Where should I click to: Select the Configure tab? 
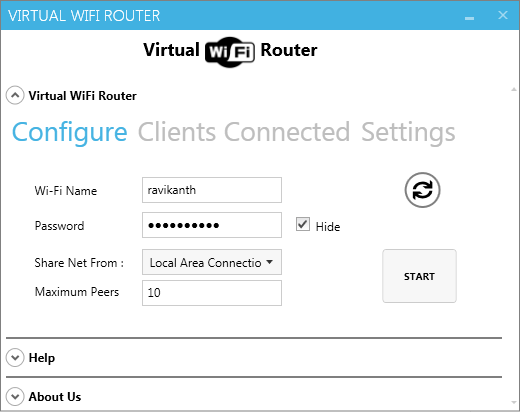[70, 133]
